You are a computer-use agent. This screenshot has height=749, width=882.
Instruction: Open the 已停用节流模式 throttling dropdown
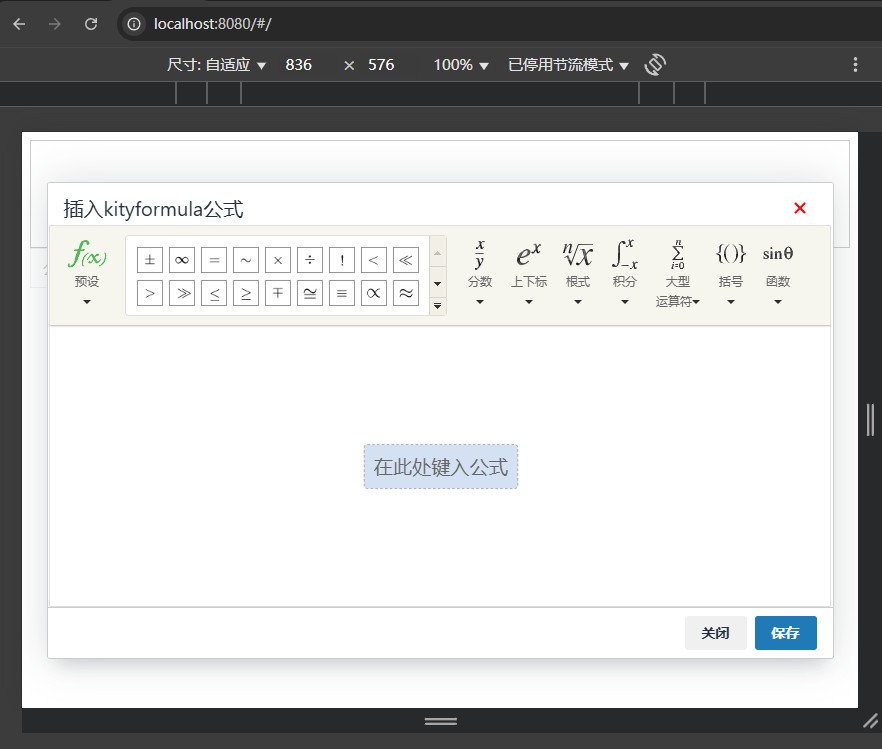[x=568, y=65]
